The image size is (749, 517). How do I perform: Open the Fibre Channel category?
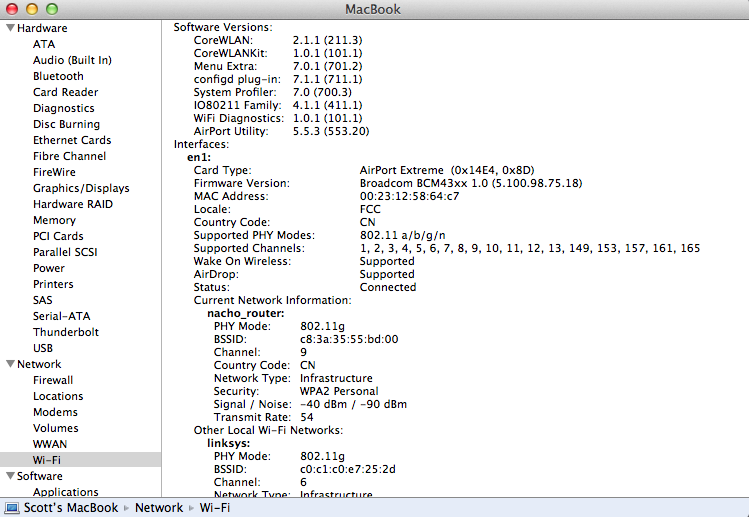[x=69, y=156]
